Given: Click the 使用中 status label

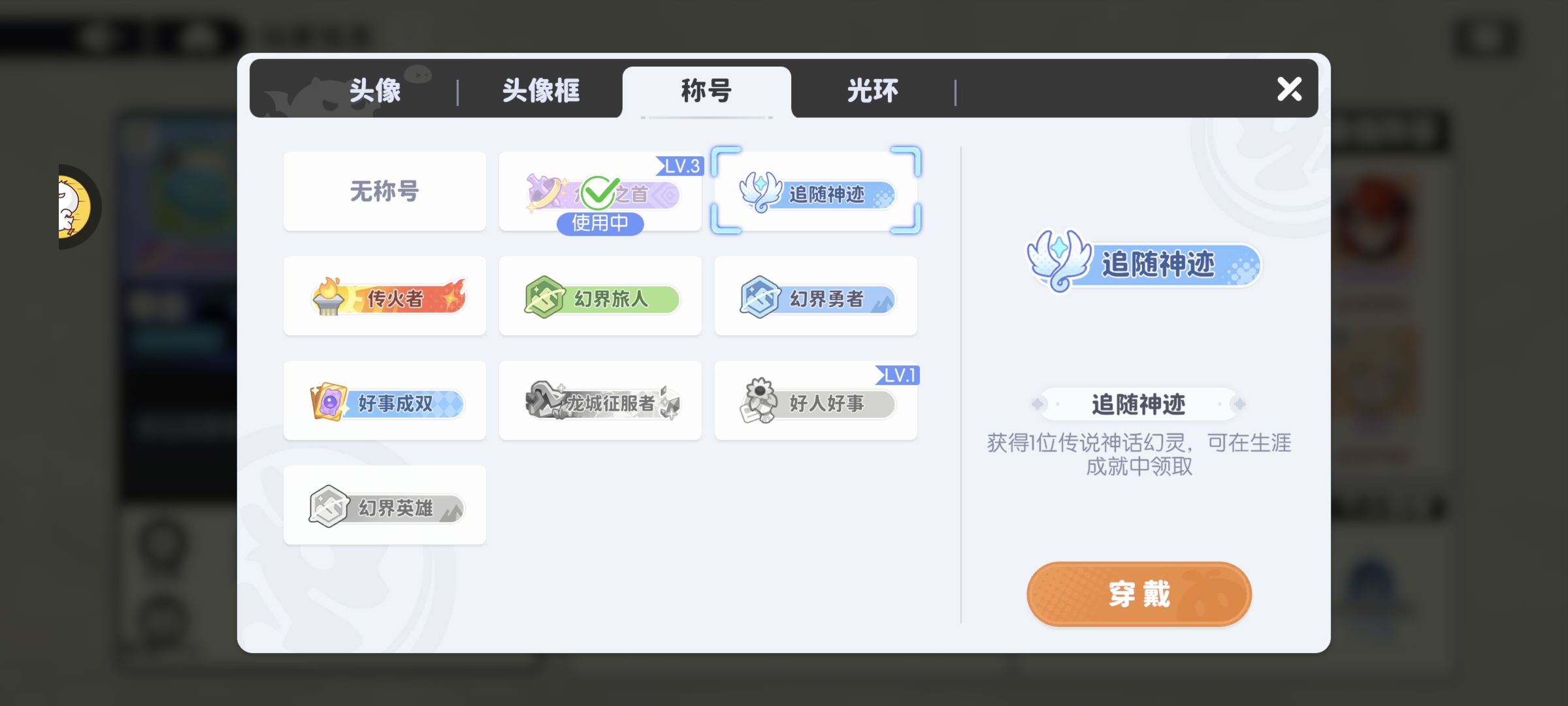Looking at the screenshot, I should [600, 224].
